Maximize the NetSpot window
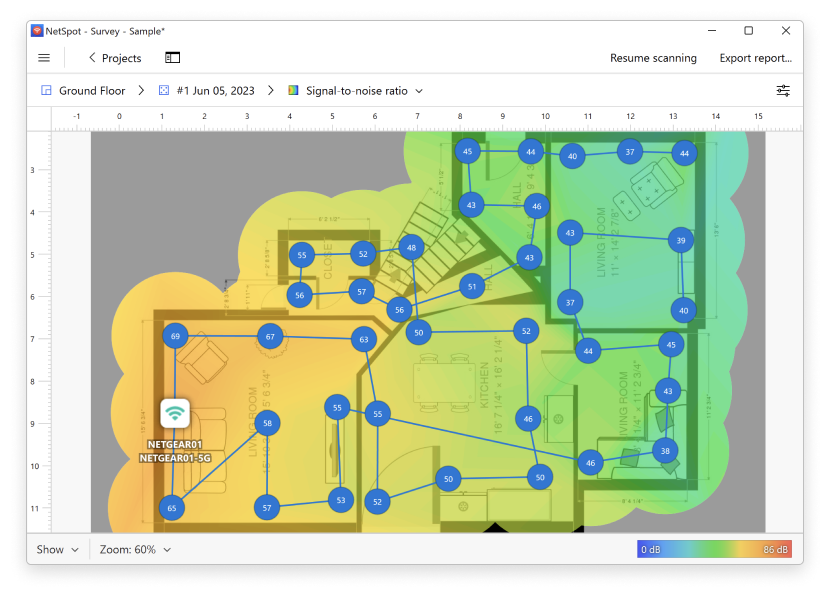The width and height of the screenshot is (830, 597). point(748,31)
